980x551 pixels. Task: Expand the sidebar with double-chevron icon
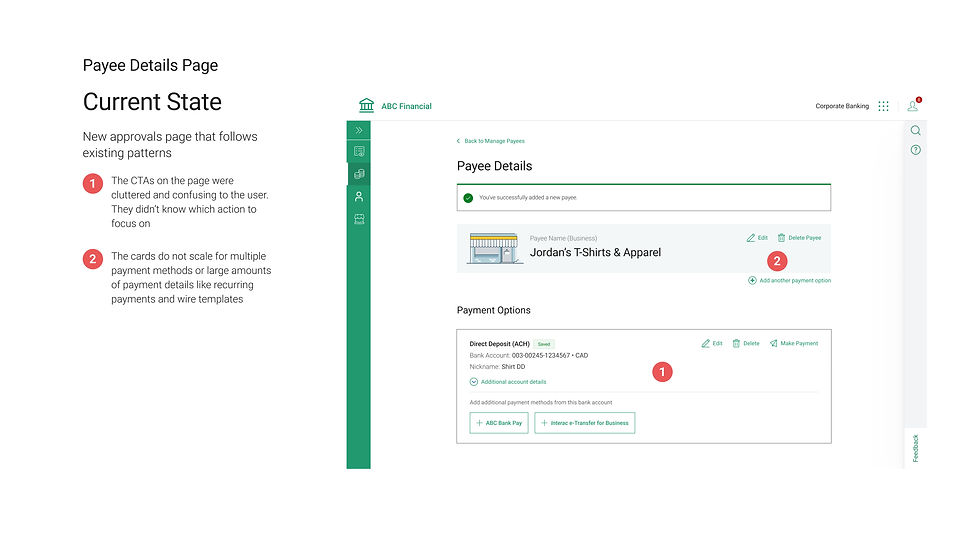359,131
